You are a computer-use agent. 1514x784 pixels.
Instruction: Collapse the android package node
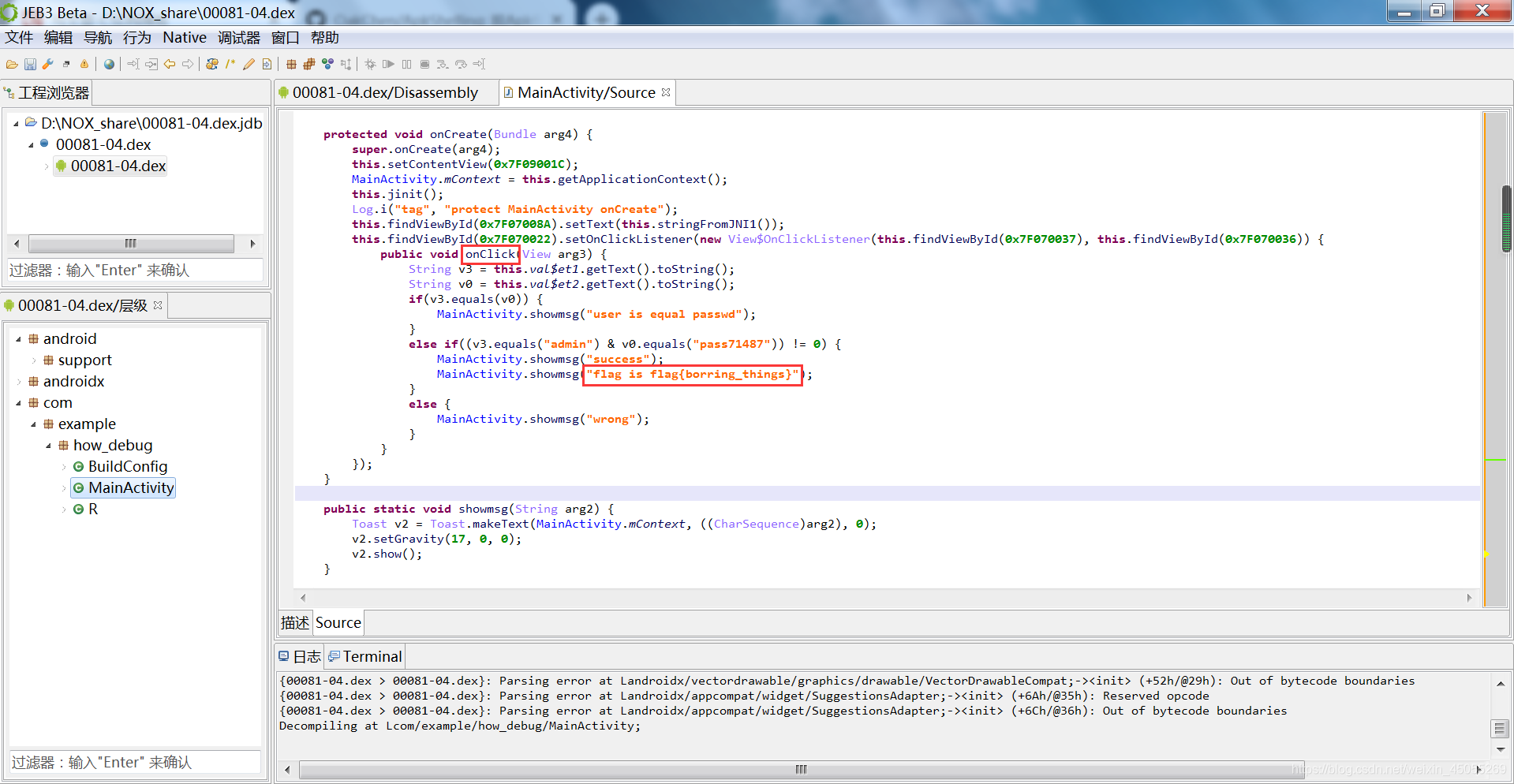(18, 339)
